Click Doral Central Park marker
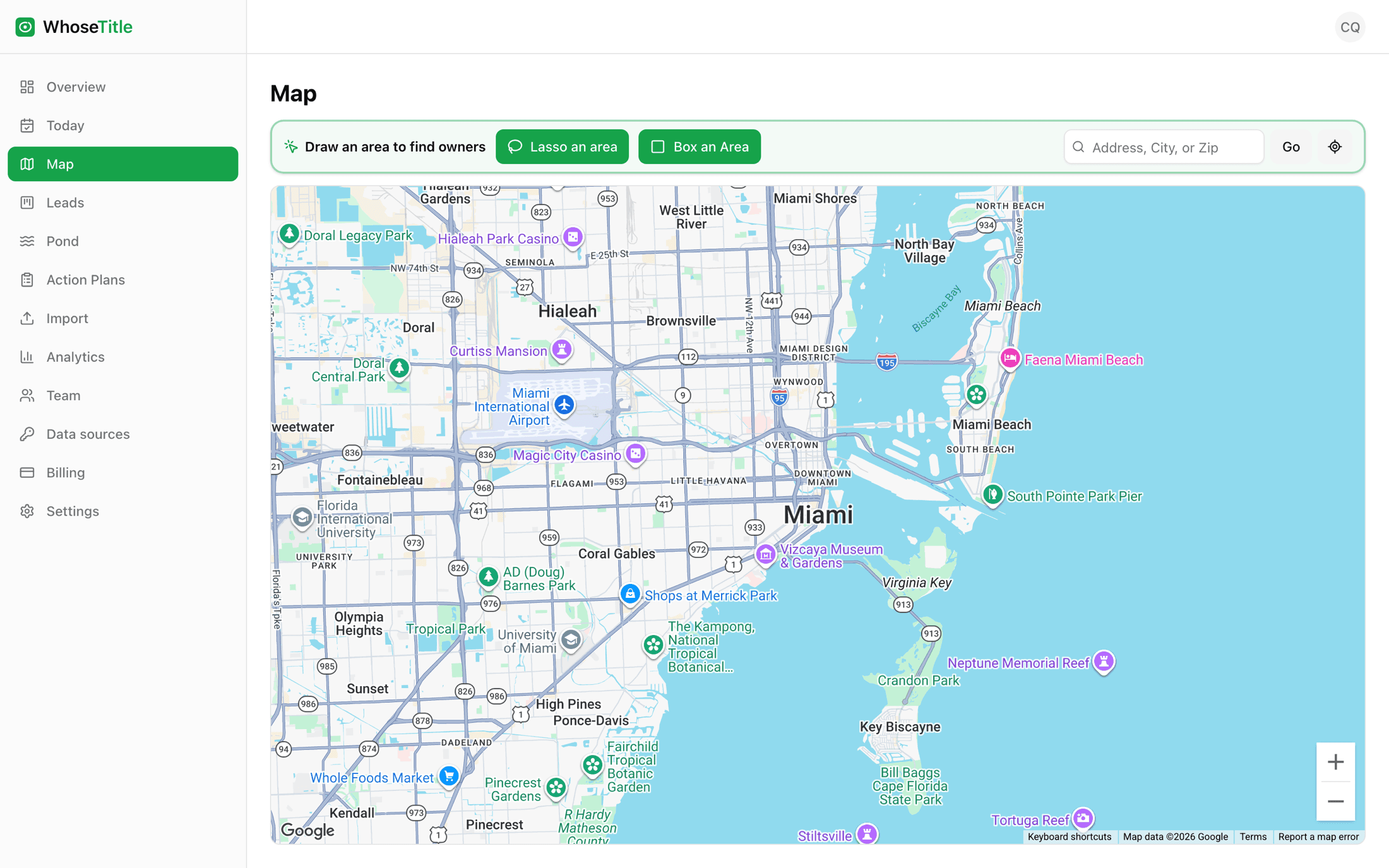Screen dimensions: 1389x868 coord(399,367)
